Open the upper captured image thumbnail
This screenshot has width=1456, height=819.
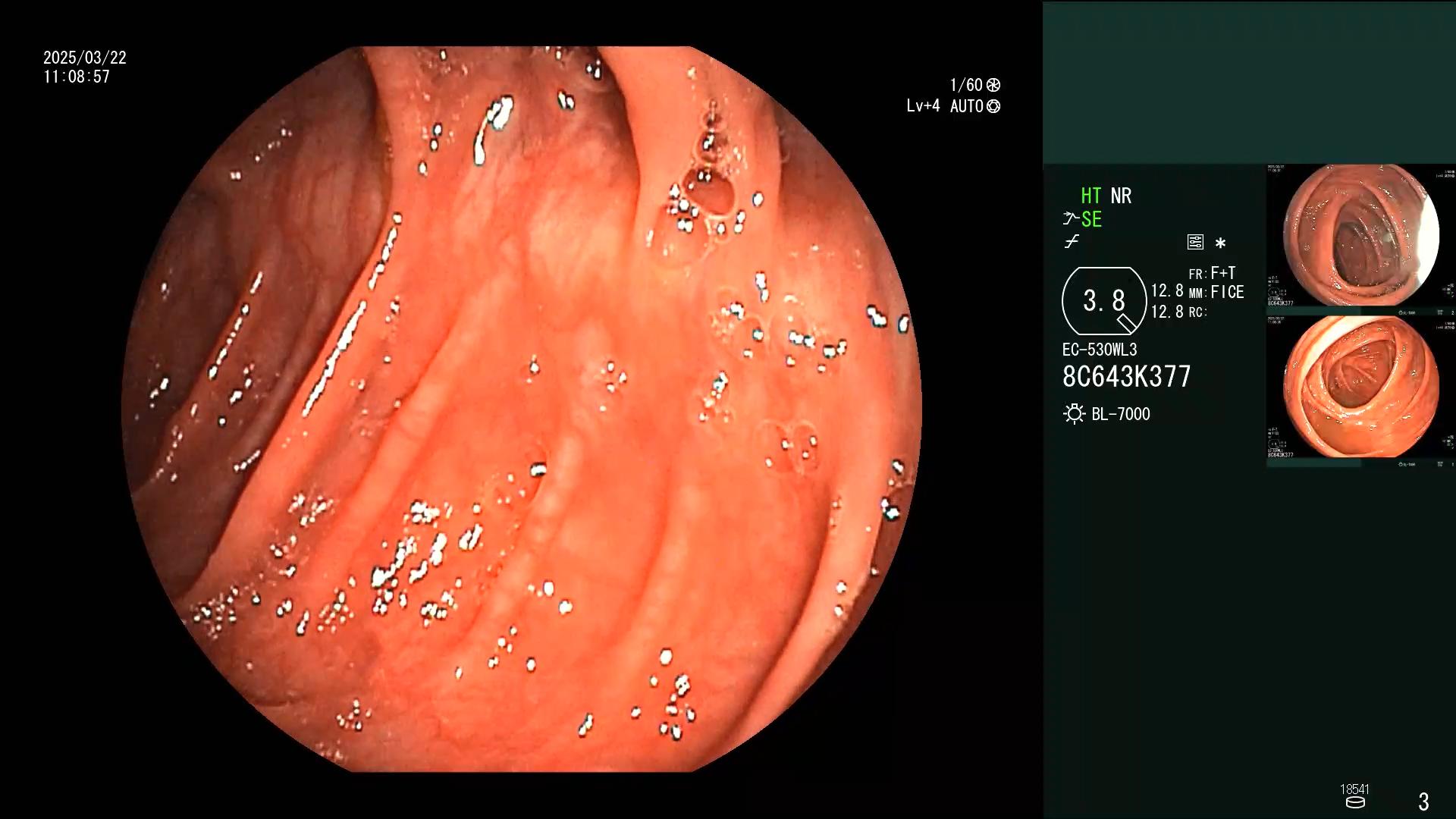pyautogui.click(x=1360, y=236)
